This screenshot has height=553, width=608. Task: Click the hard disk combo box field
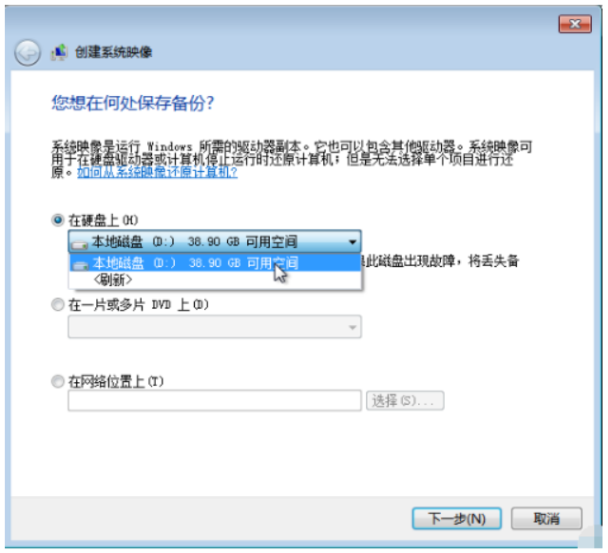pyautogui.click(x=215, y=242)
